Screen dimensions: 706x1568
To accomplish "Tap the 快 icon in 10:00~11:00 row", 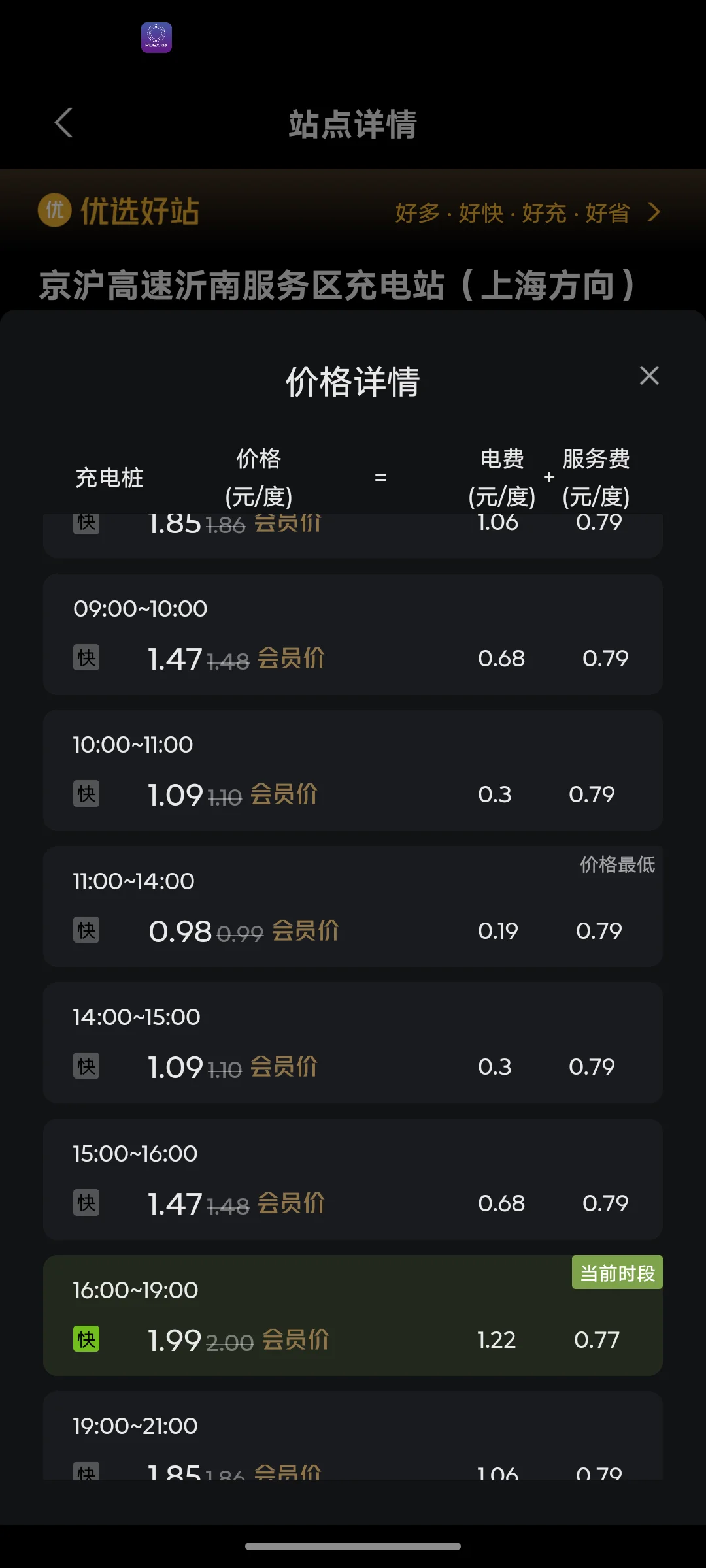I will click(x=86, y=794).
